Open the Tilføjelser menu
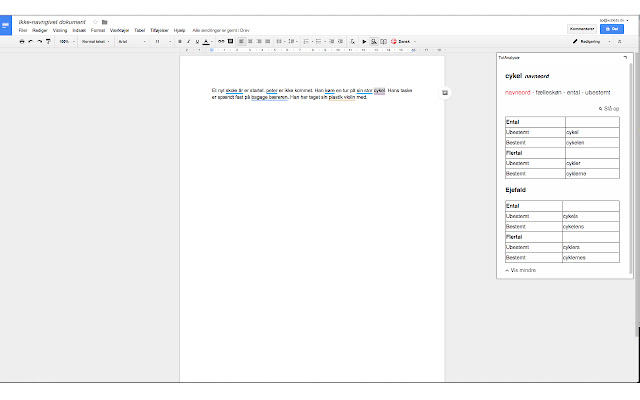Viewport: 640px width, 400px height. click(x=159, y=30)
